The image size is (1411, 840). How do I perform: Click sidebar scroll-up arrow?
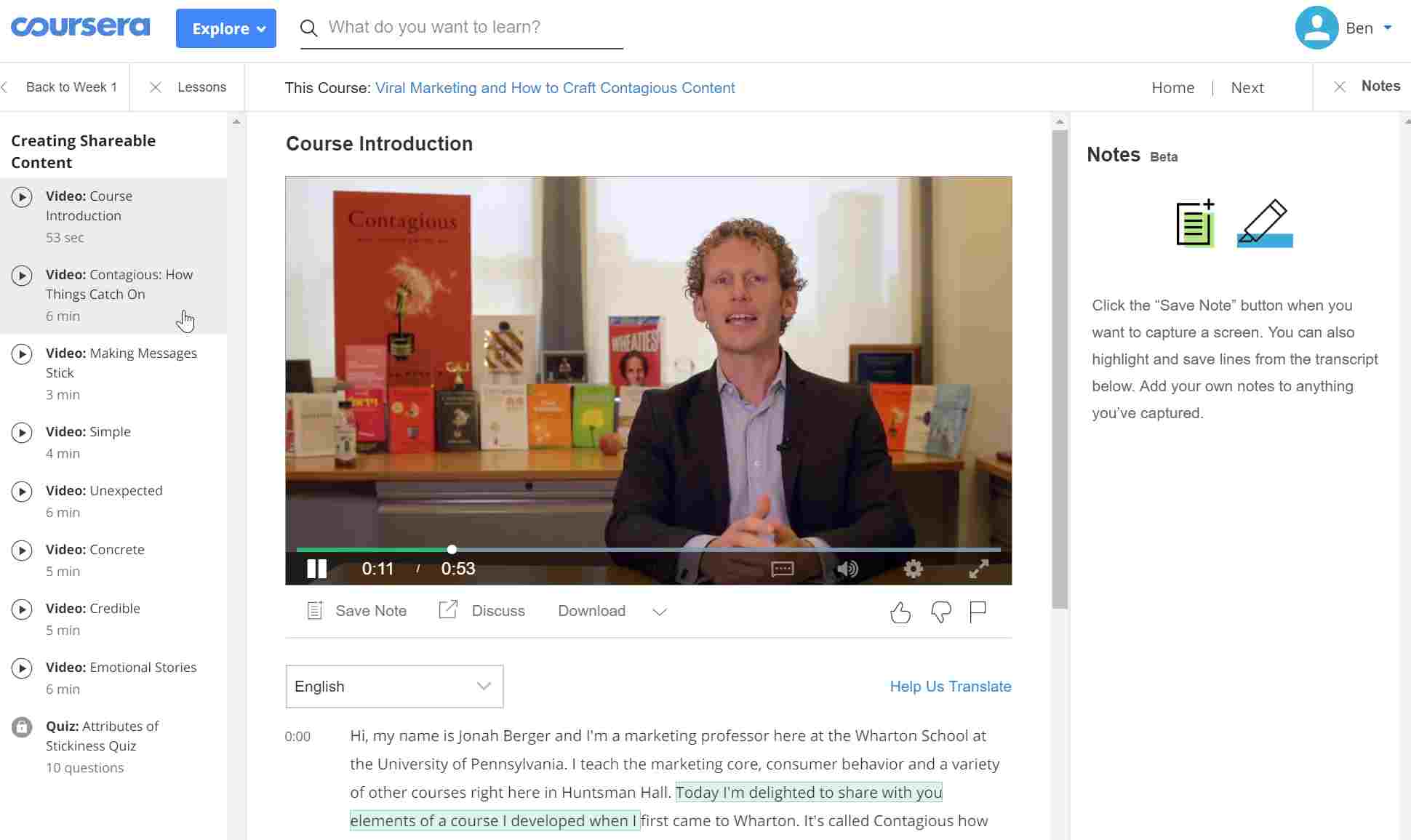click(236, 121)
